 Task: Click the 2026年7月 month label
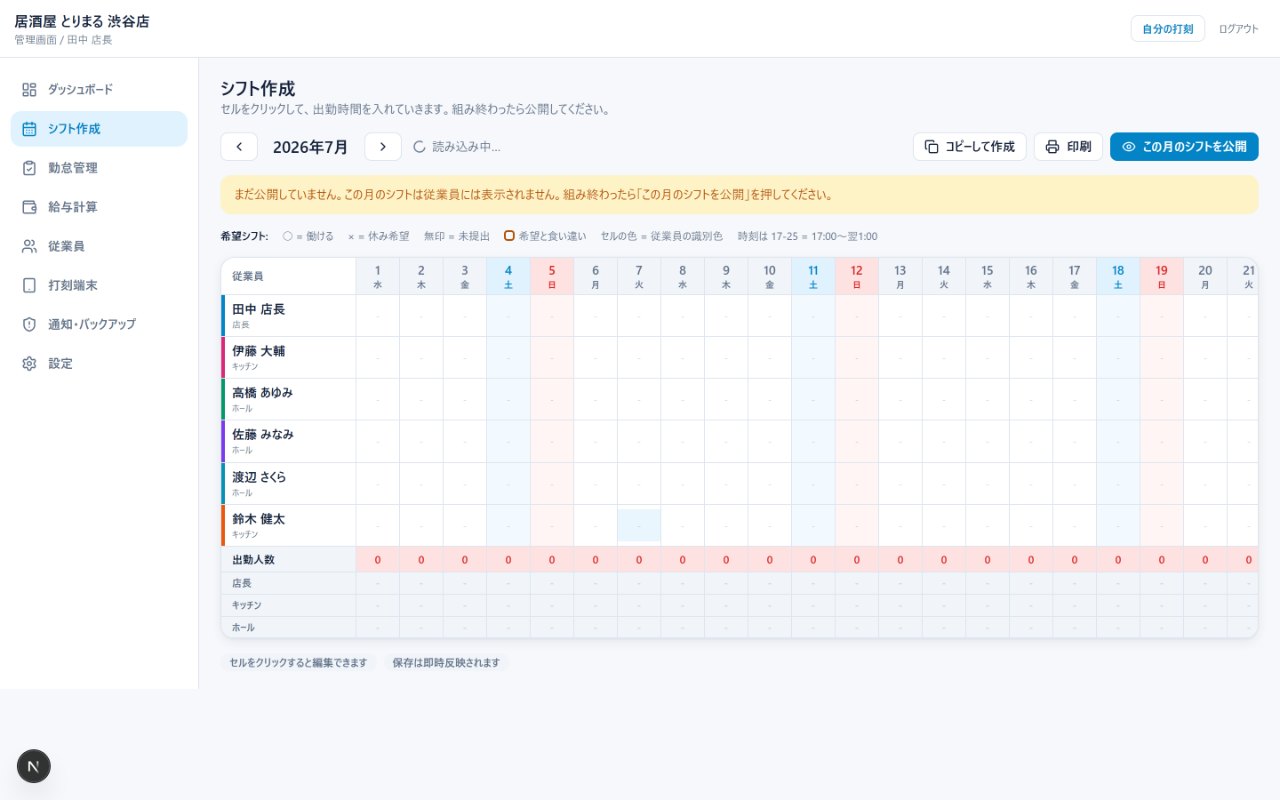pyautogui.click(x=311, y=147)
